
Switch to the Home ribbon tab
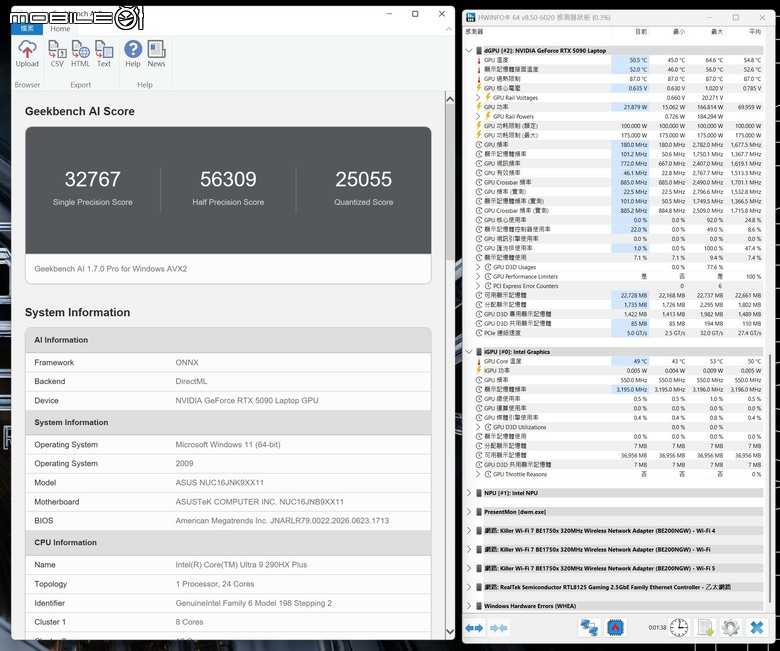point(60,29)
